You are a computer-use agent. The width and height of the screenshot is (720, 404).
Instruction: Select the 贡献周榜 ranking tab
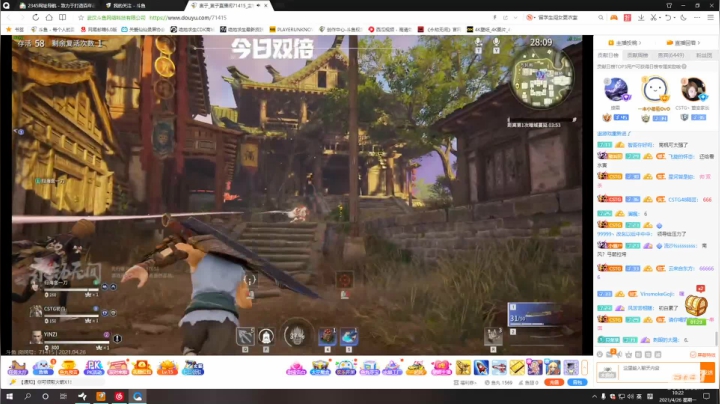637,55
